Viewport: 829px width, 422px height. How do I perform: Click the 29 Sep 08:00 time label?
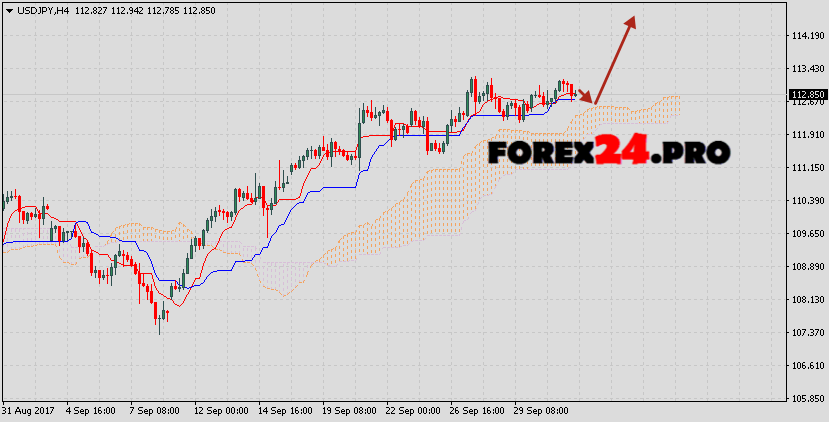pyautogui.click(x=540, y=411)
